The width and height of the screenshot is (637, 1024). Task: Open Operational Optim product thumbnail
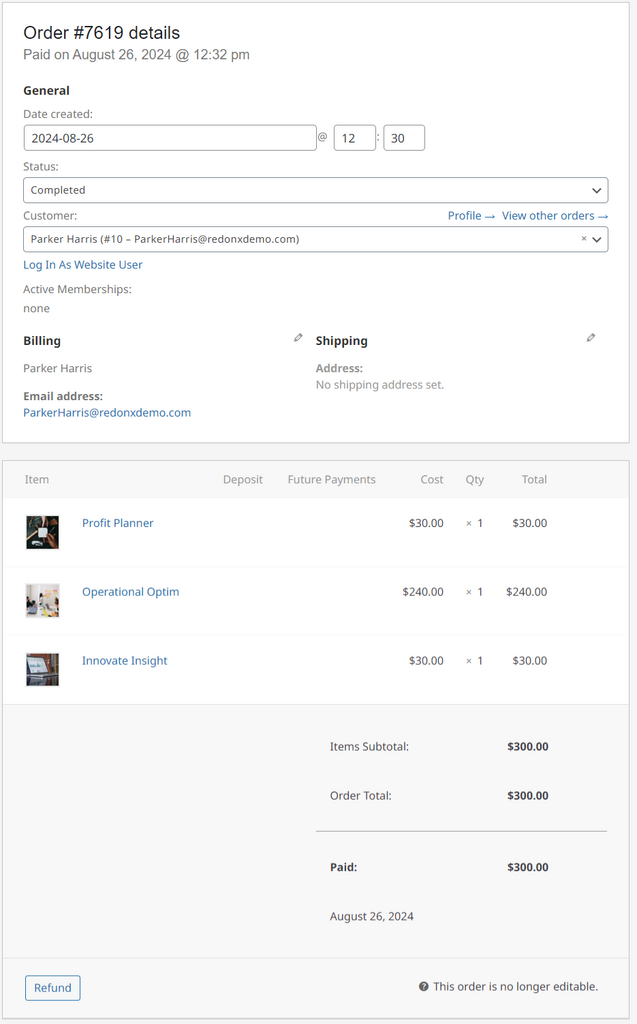42,600
